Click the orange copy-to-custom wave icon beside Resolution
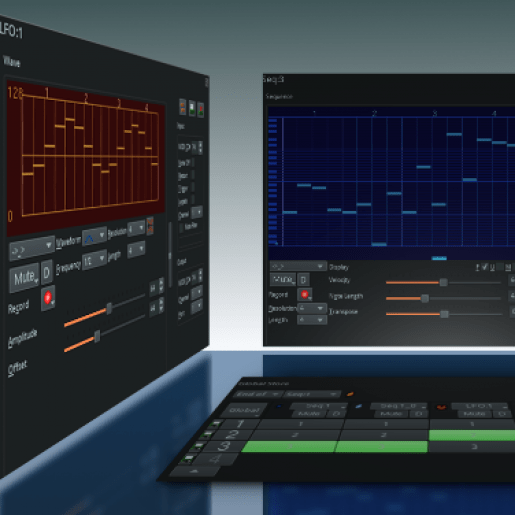515x515 pixels. pyautogui.click(x=150, y=225)
